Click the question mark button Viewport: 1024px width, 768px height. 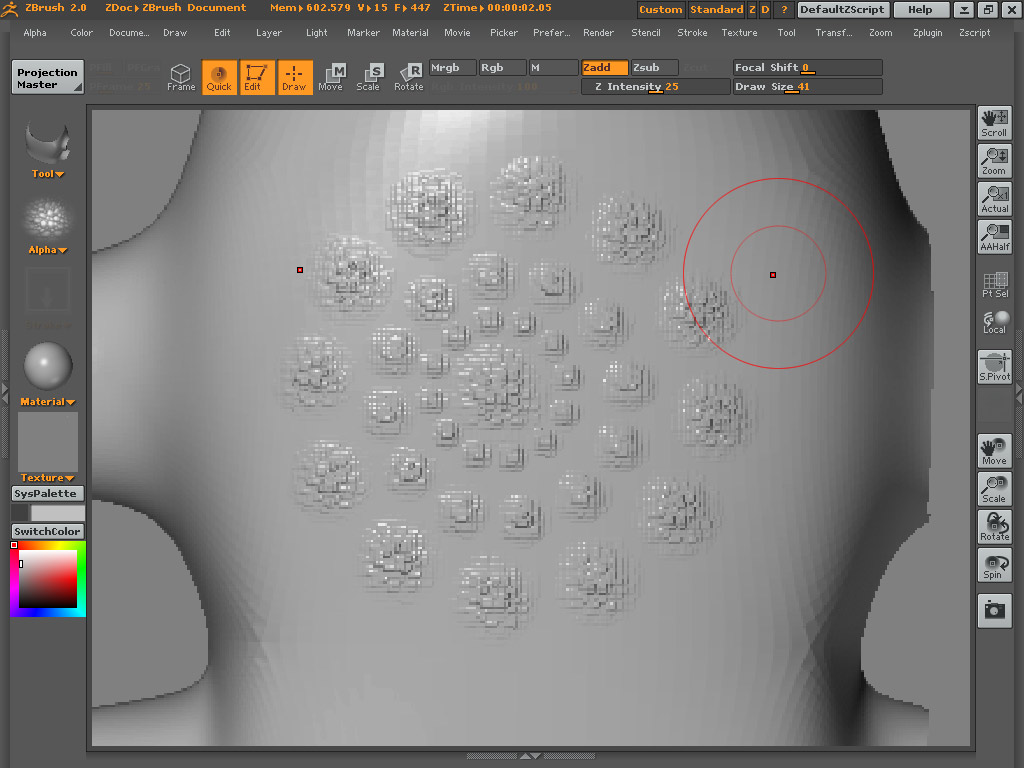(x=784, y=9)
